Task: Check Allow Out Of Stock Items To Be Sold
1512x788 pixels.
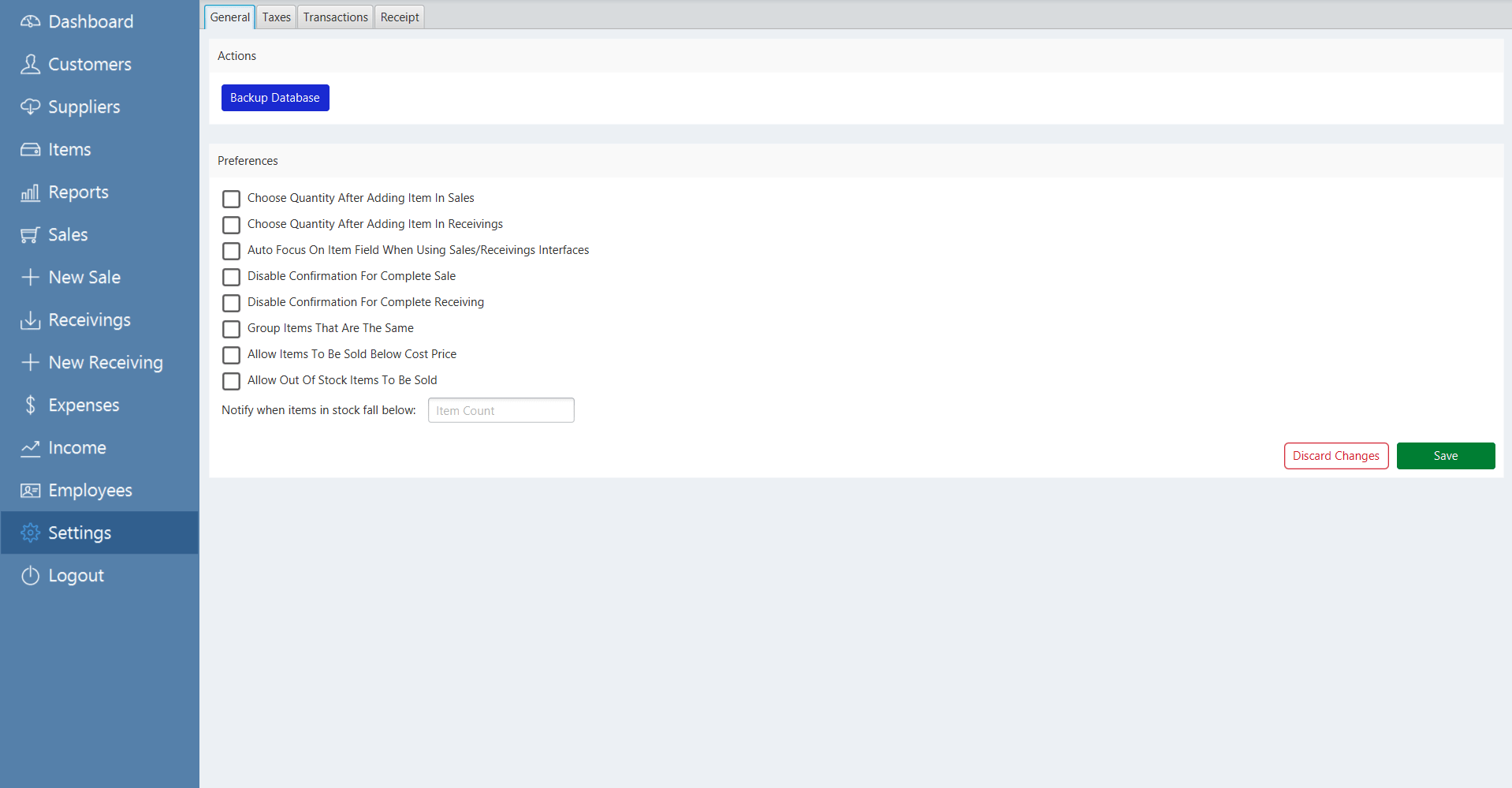Action: coord(231,381)
